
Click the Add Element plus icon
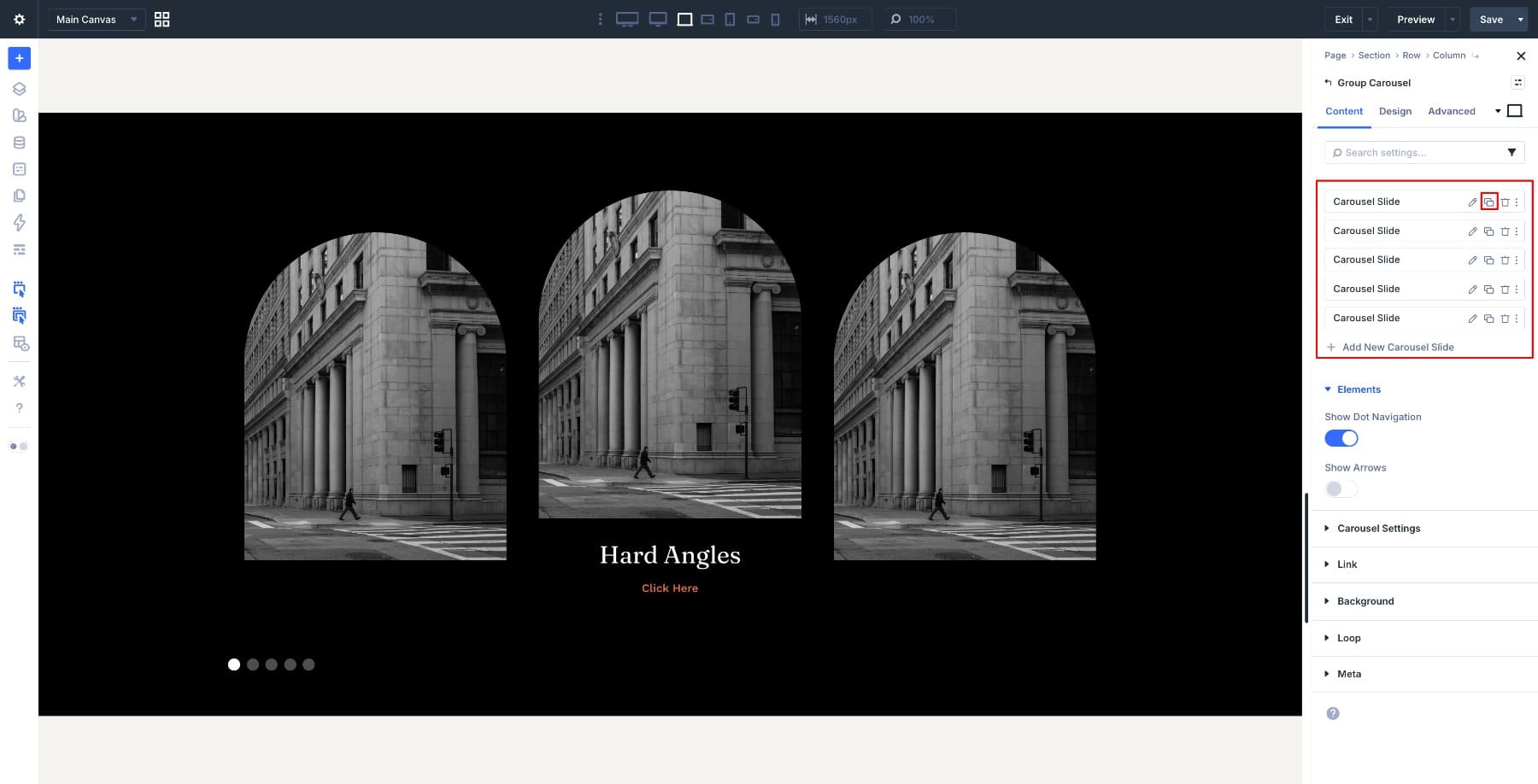[x=19, y=58]
